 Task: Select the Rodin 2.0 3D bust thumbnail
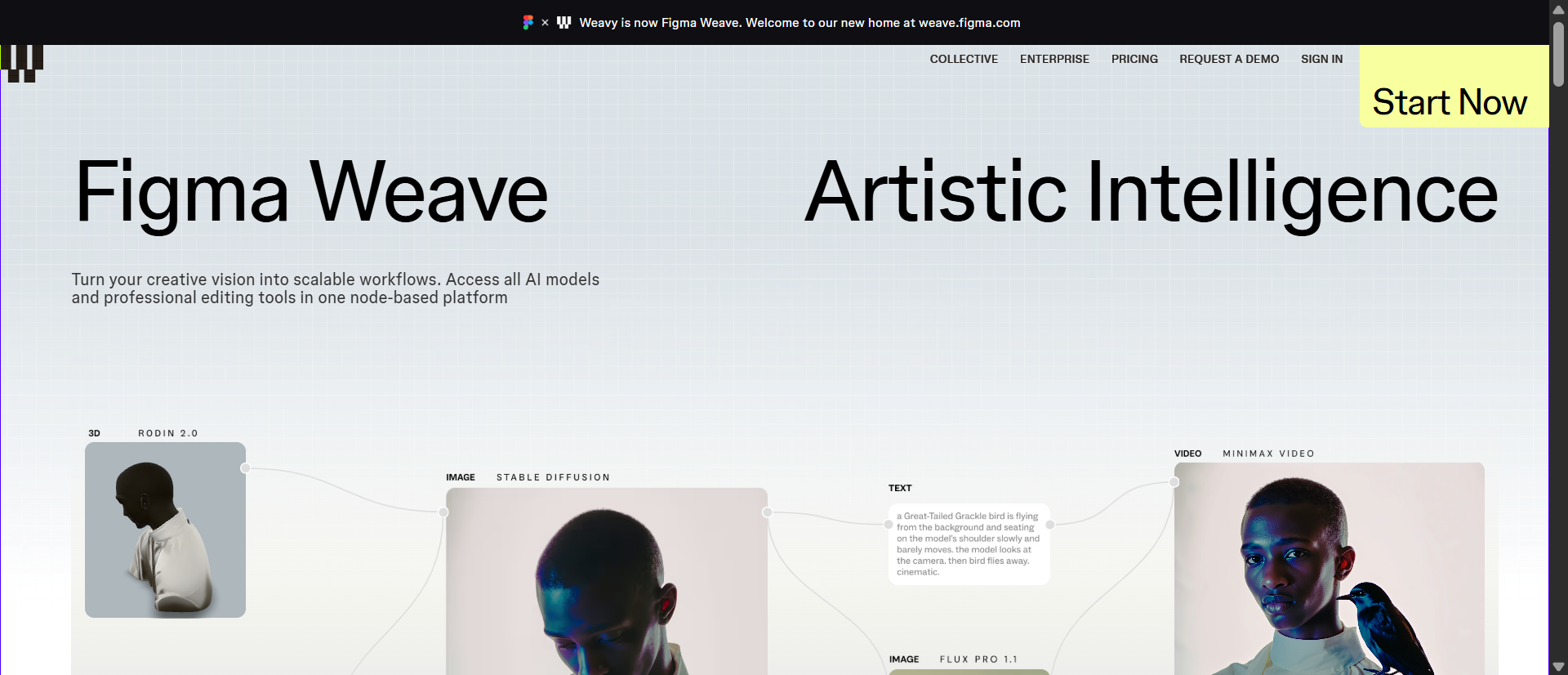(x=165, y=530)
